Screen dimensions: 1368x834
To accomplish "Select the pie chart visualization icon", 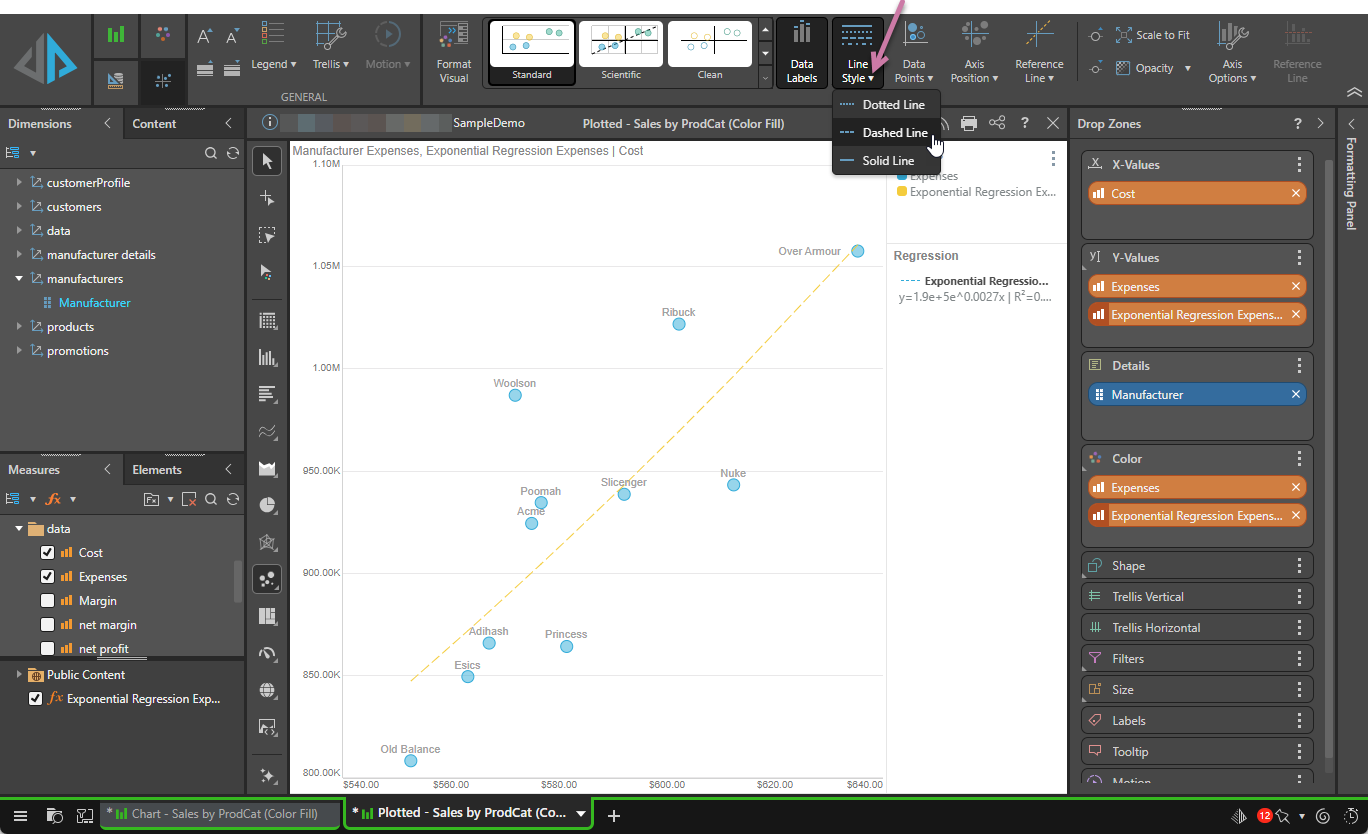I will 267,505.
